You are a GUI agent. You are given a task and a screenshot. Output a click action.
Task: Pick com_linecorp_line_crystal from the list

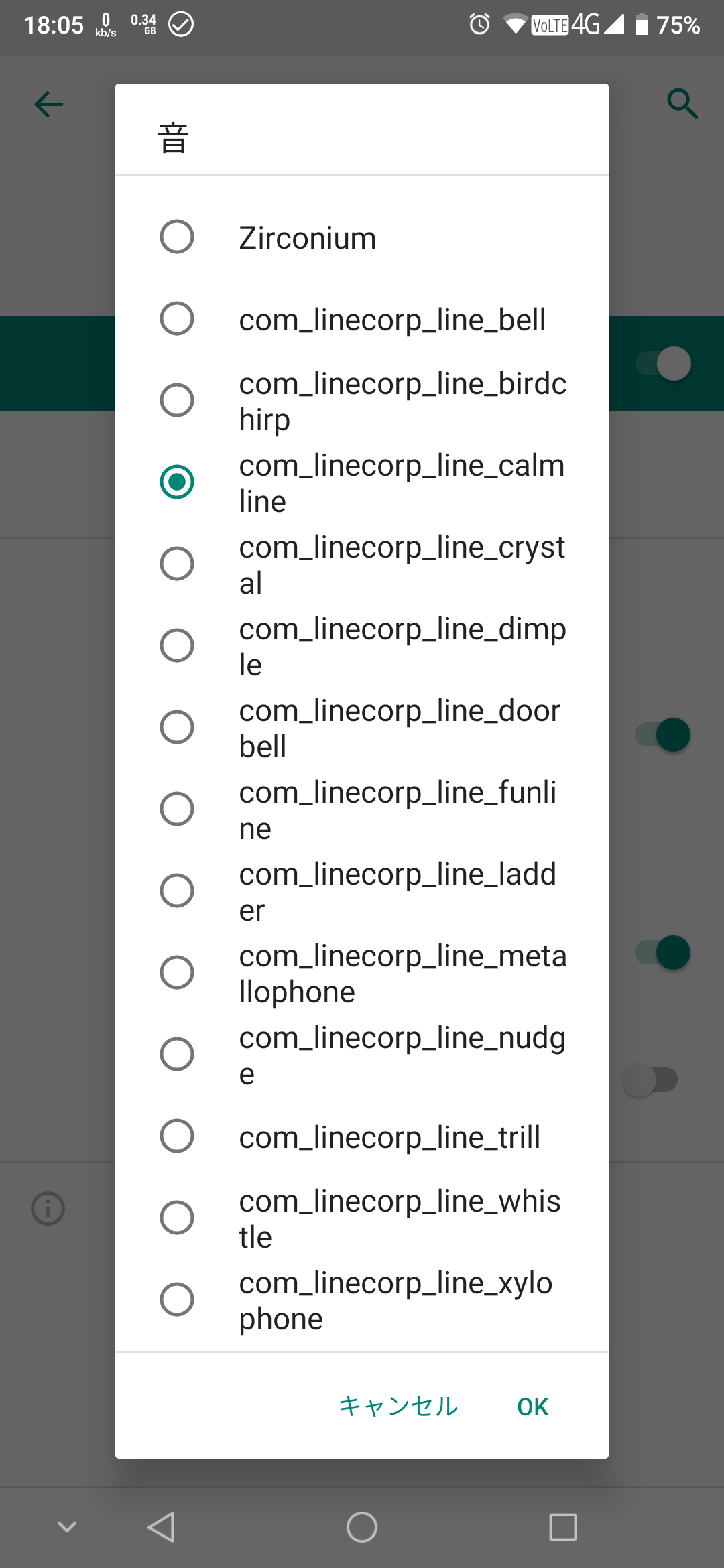[x=177, y=564]
